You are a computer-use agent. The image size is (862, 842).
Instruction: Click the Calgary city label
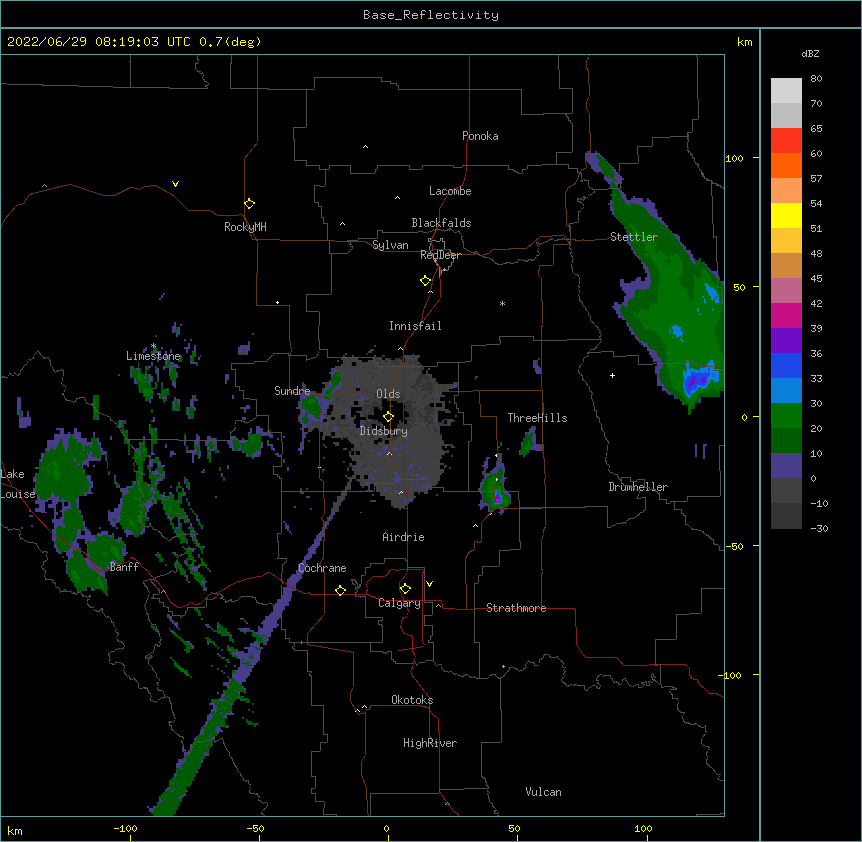tap(399, 603)
